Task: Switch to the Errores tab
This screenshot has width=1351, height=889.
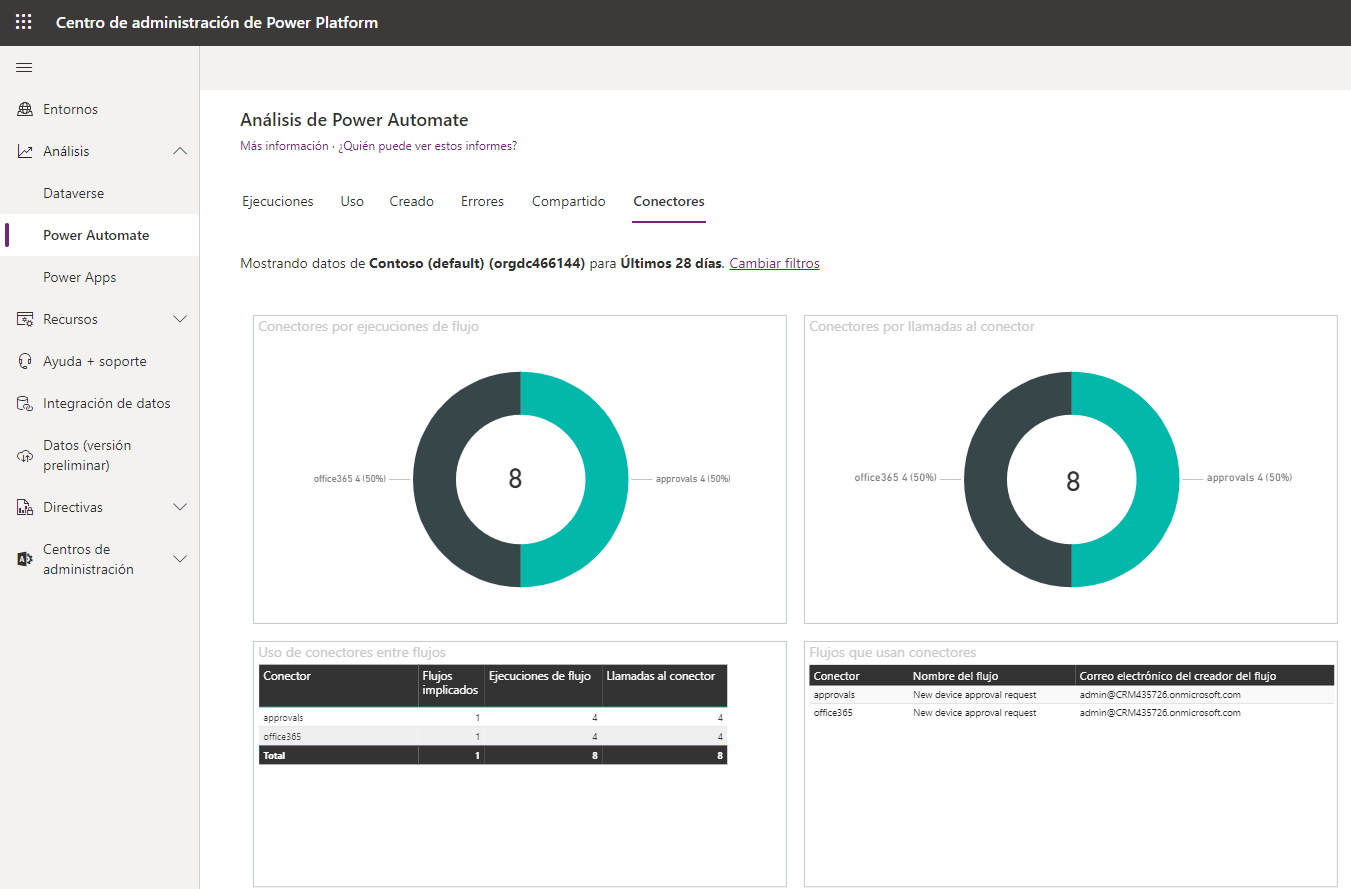Action: tap(482, 202)
